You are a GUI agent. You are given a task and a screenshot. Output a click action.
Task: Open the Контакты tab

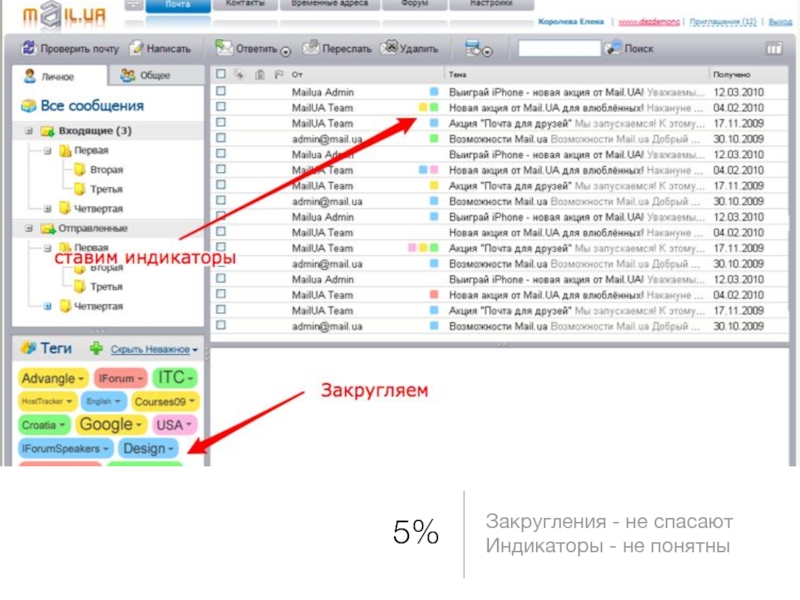point(245,4)
